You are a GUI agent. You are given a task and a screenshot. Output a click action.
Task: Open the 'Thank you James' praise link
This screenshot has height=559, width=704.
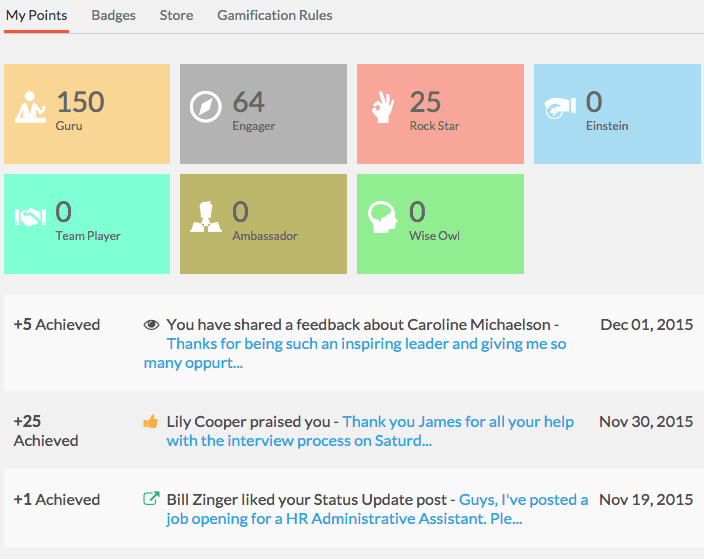click(x=370, y=431)
